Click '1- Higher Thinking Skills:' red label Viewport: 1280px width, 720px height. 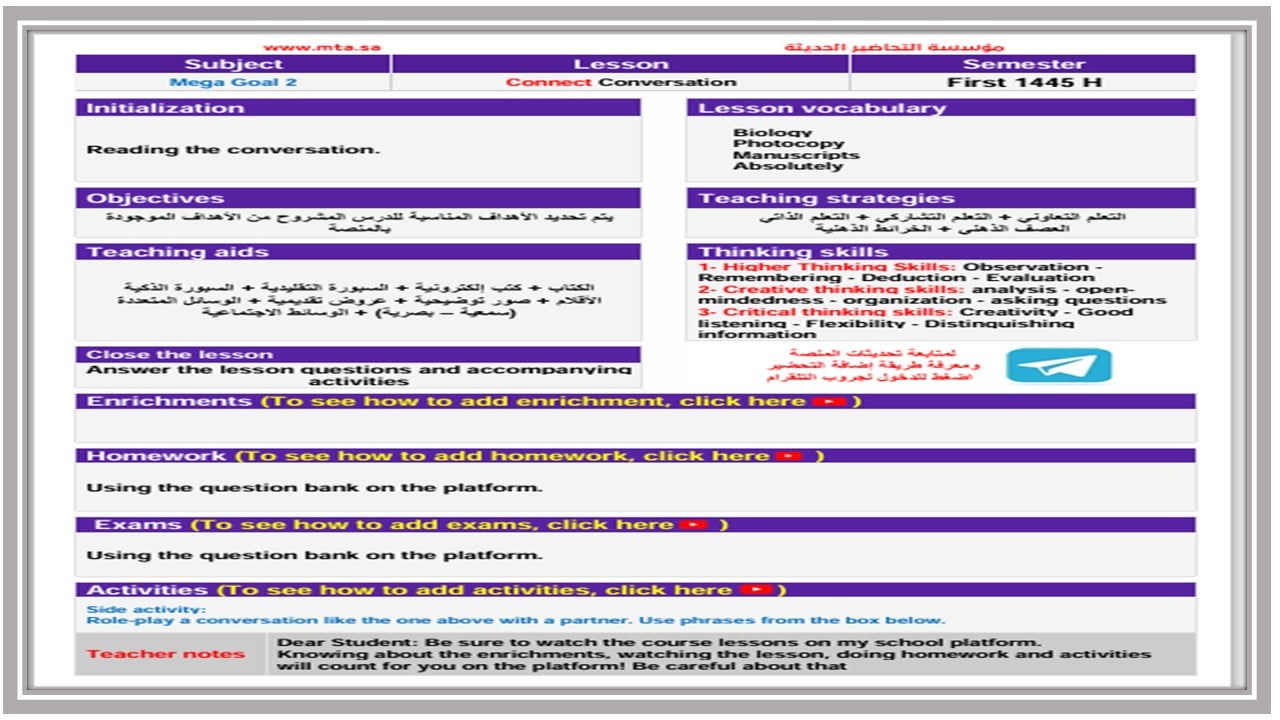click(x=827, y=267)
